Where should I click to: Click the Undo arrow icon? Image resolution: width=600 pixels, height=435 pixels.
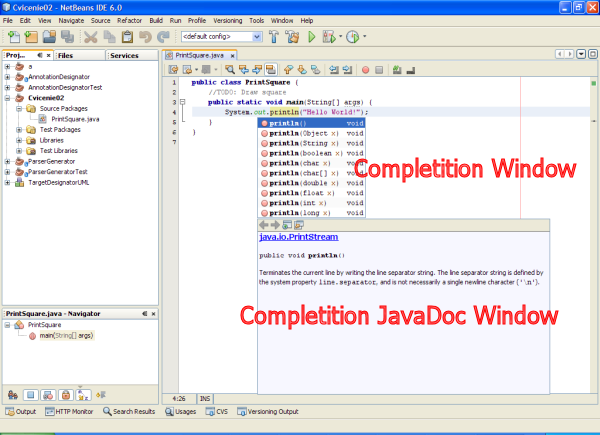click(145, 37)
